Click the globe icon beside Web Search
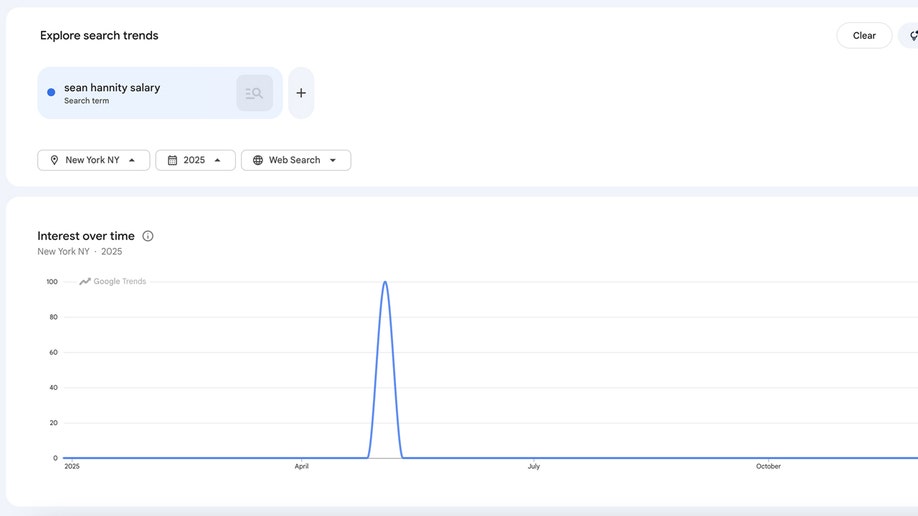 (258, 160)
